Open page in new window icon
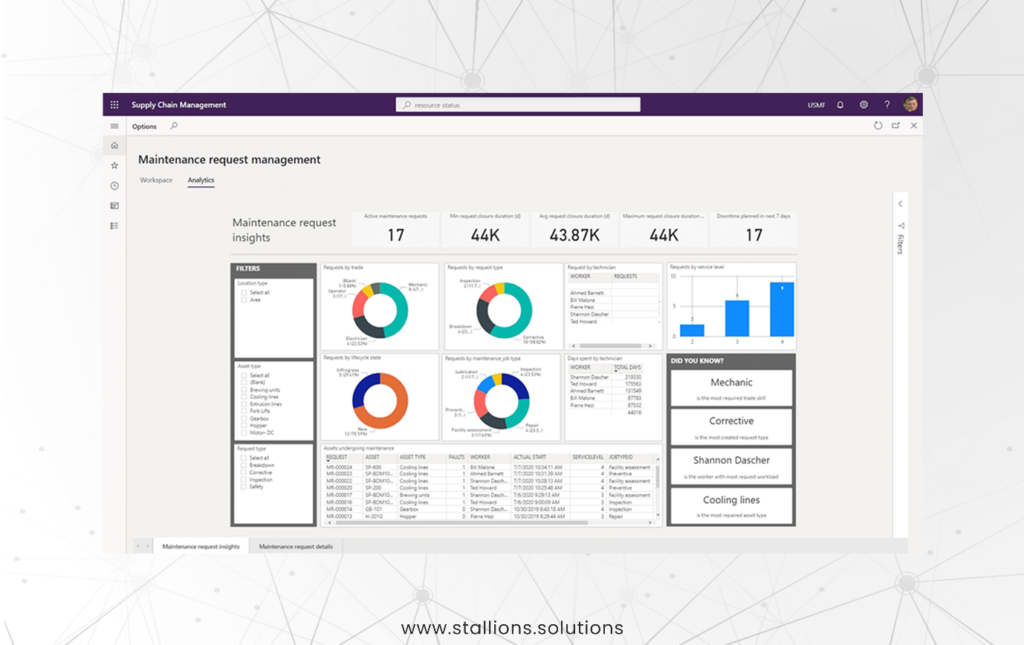 pos(895,125)
